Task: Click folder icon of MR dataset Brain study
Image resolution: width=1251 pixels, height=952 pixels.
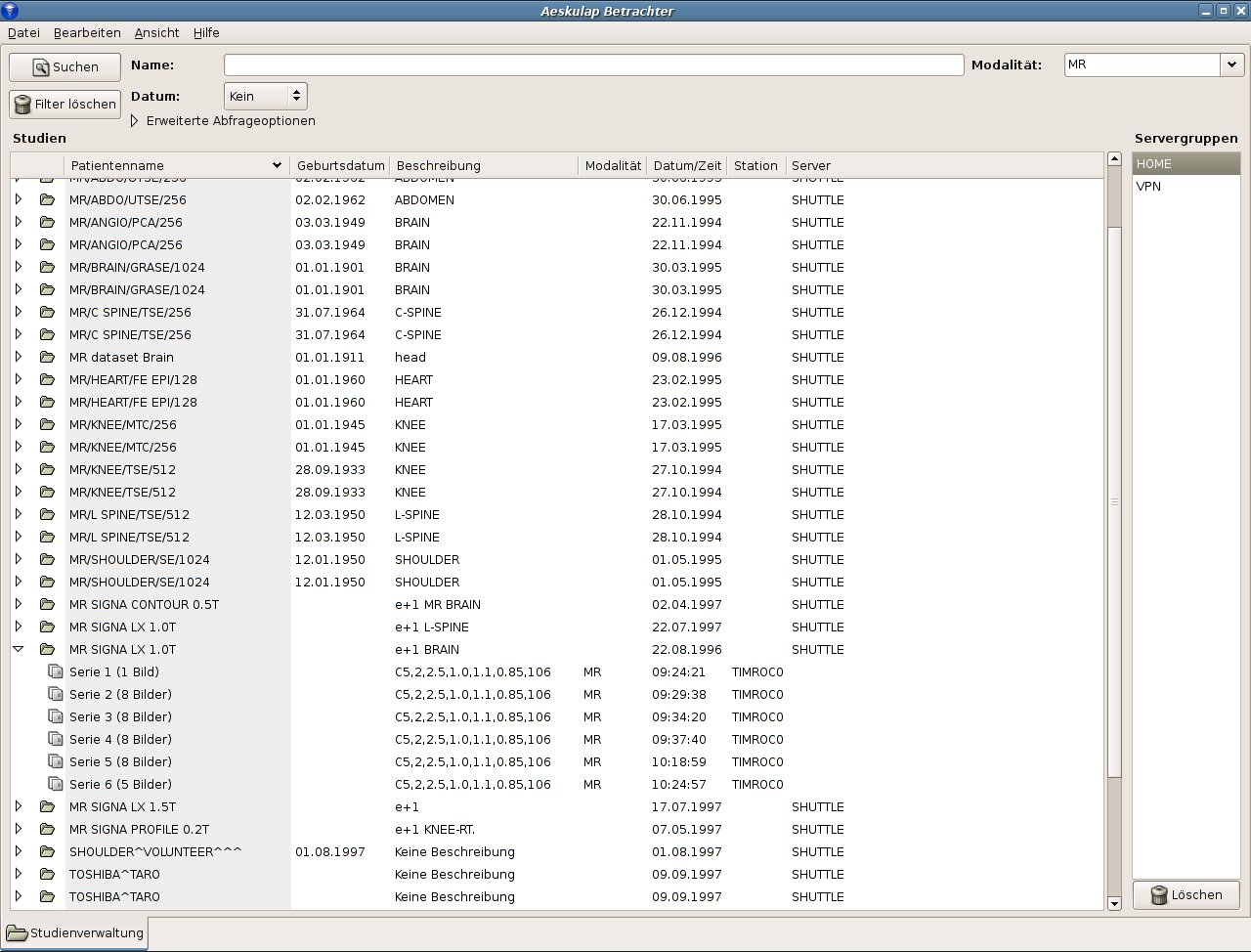Action: 47,358
